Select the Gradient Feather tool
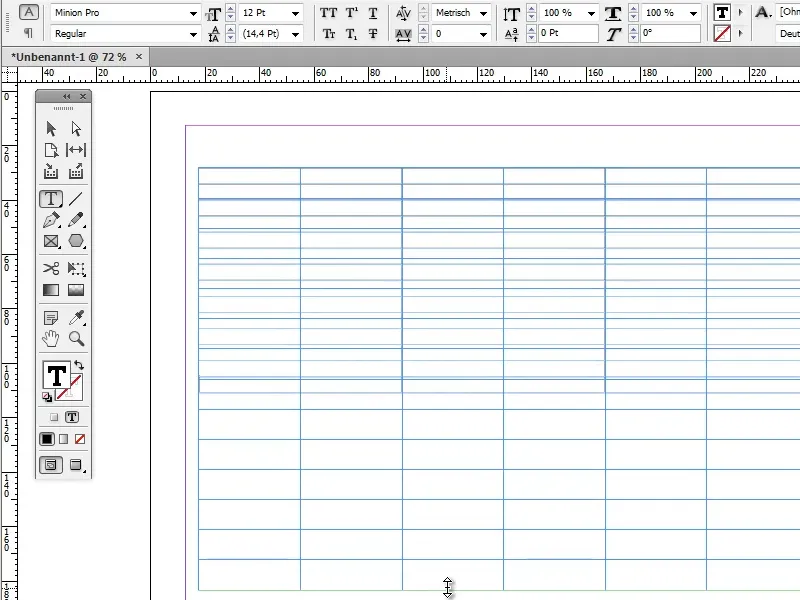The image size is (800, 600). (76, 290)
